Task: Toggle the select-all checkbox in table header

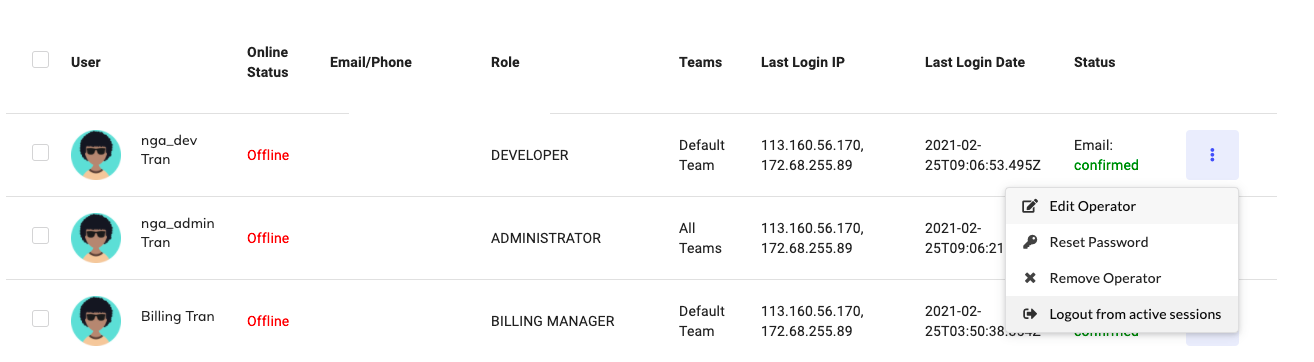Action: [x=40, y=60]
